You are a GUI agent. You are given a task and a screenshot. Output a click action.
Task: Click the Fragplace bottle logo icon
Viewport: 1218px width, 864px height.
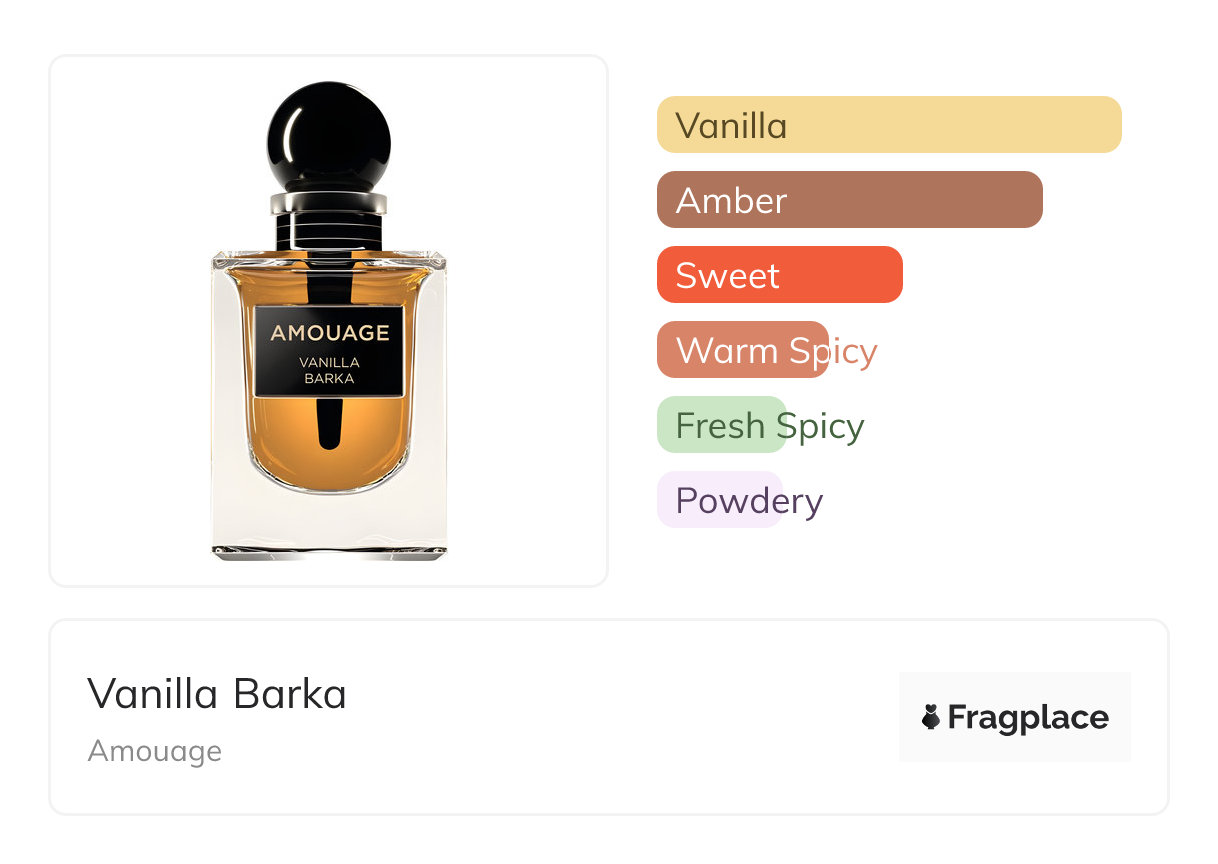point(931,717)
